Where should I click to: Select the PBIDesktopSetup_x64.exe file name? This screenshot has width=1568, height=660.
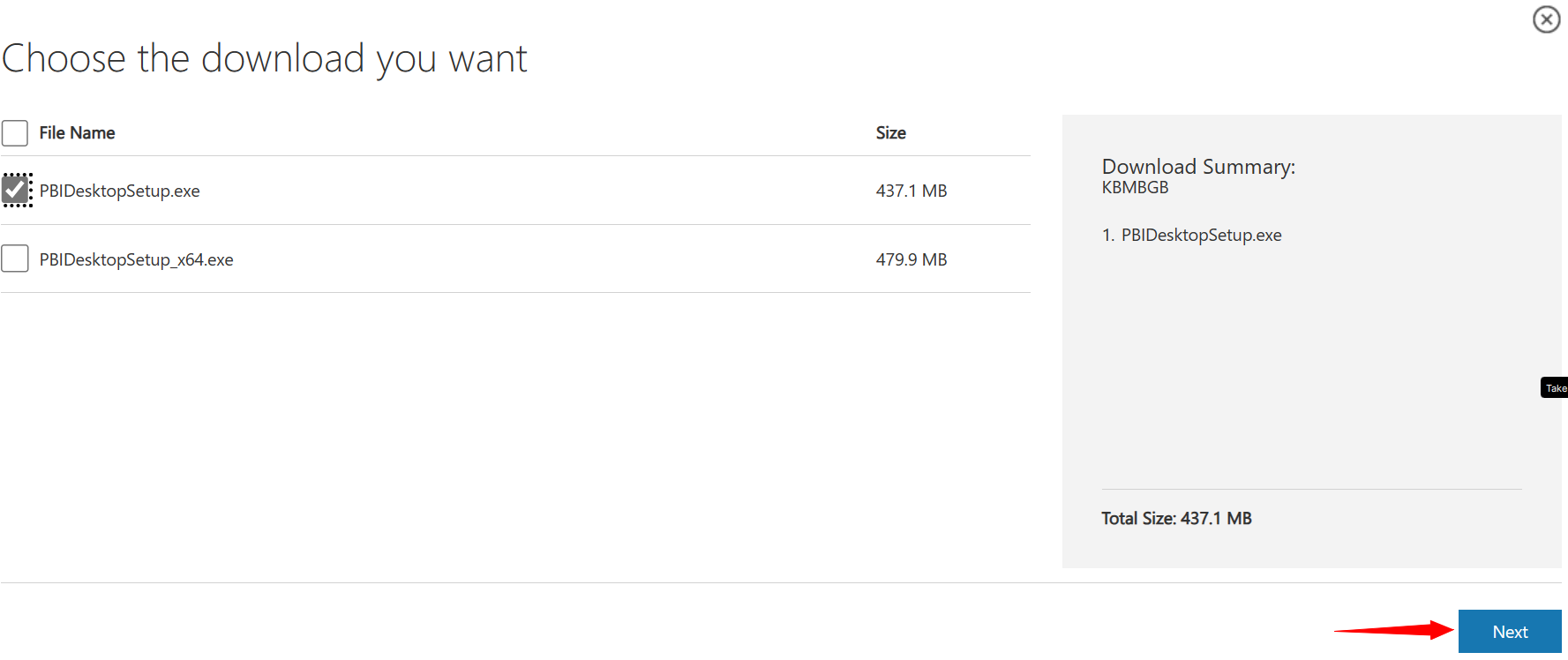pyautogui.click(x=136, y=259)
